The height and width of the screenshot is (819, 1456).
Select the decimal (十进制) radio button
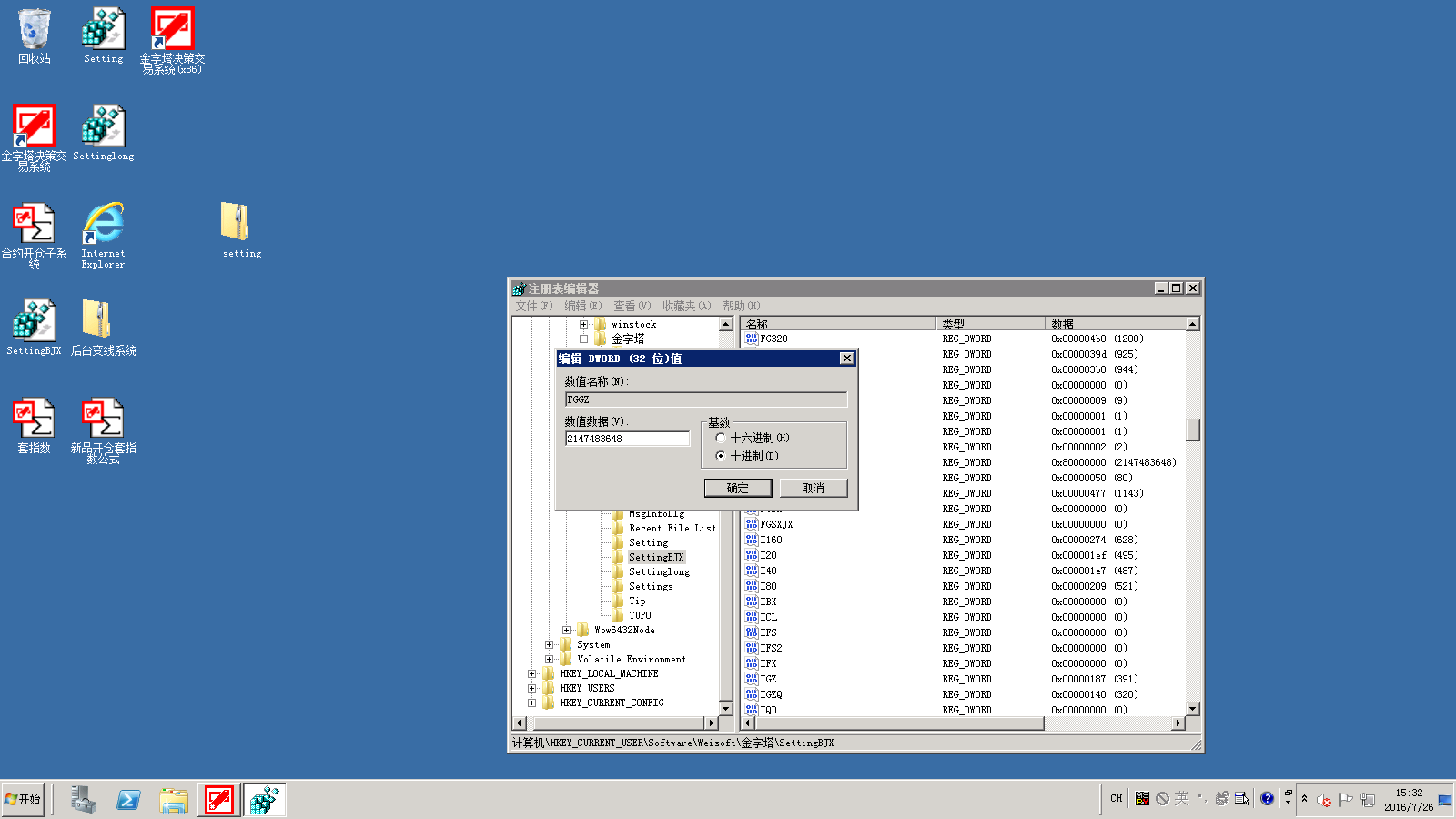click(721, 456)
